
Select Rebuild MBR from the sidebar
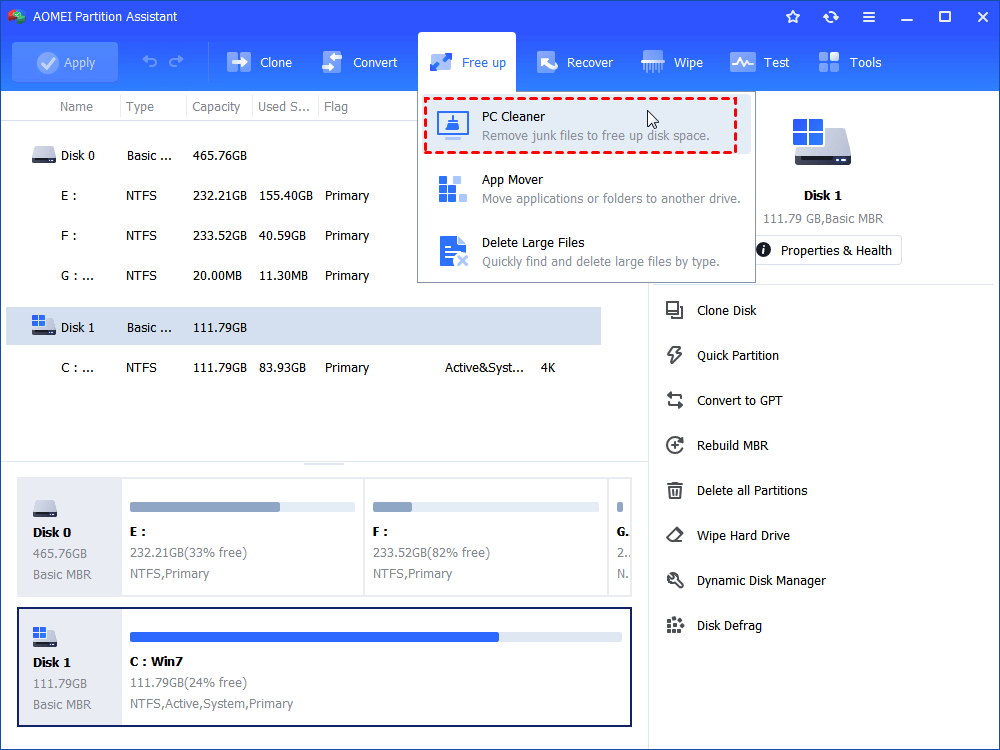pyautogui.click(x=731, y=445)
